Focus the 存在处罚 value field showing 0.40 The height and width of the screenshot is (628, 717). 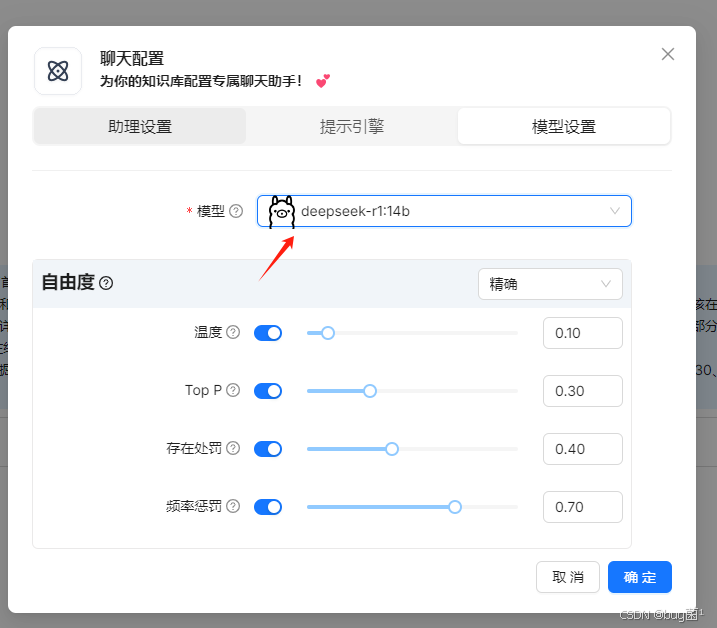pyautogui.click(x=583, y=449)
